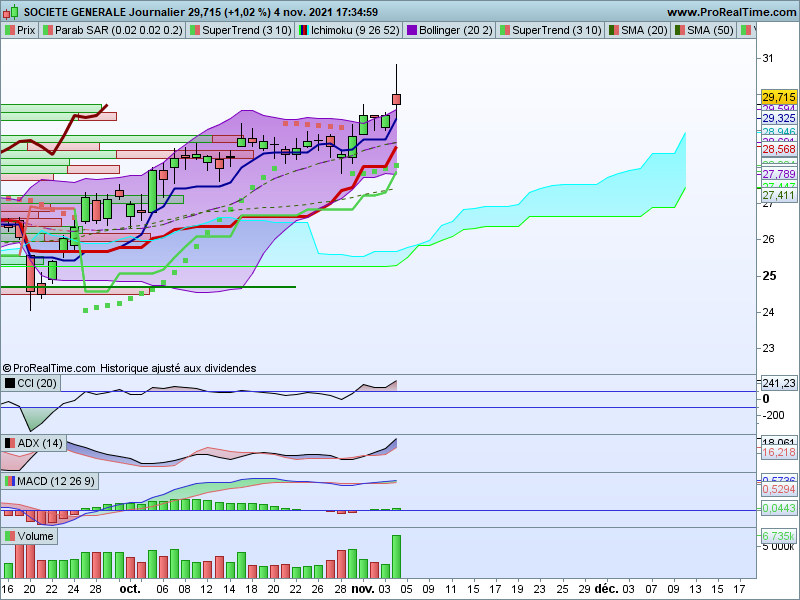This screenshot has height=600, width=800.
Task: Click the CCI value 241,23
Action: coord(779,383)
